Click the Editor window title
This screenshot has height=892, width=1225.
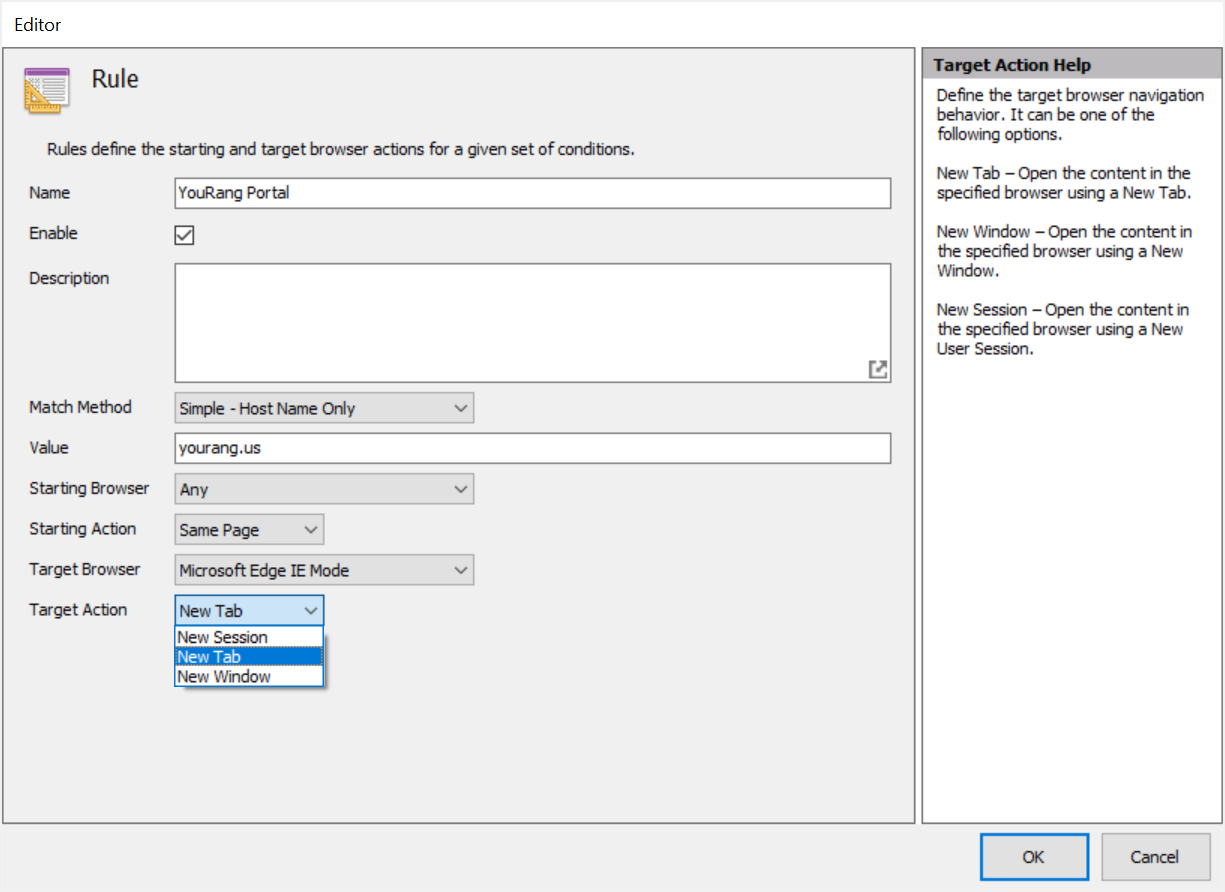pos(38,23)
